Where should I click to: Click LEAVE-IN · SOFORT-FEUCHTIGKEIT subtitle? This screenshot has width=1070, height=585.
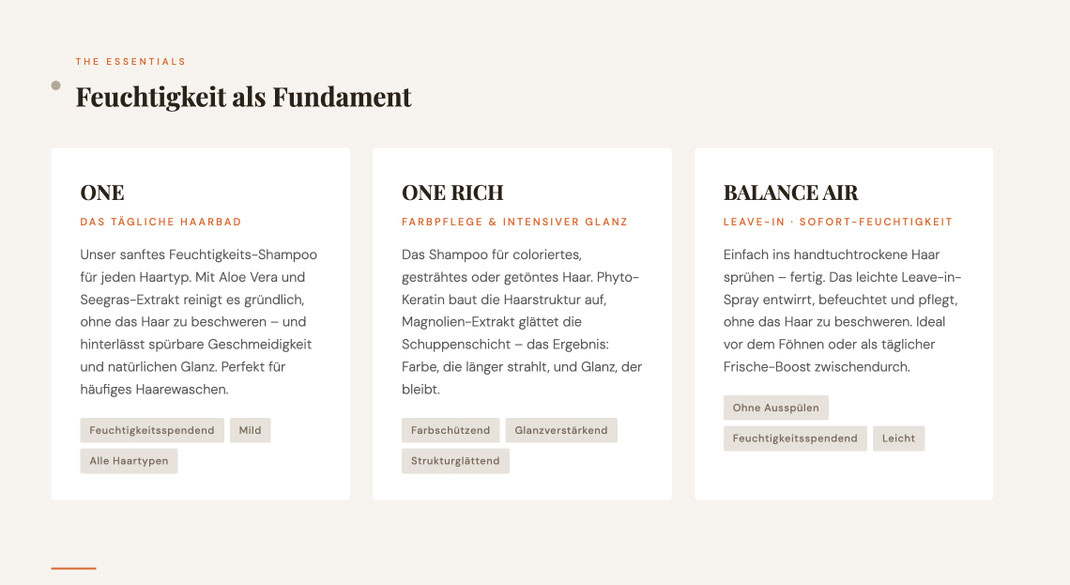coord(838,222)
